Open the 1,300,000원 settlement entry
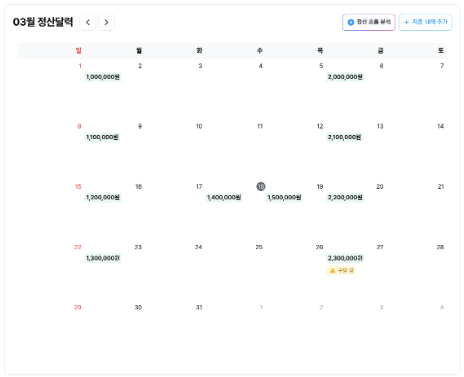Screen dimensions: 464x377 click(103, 258)
